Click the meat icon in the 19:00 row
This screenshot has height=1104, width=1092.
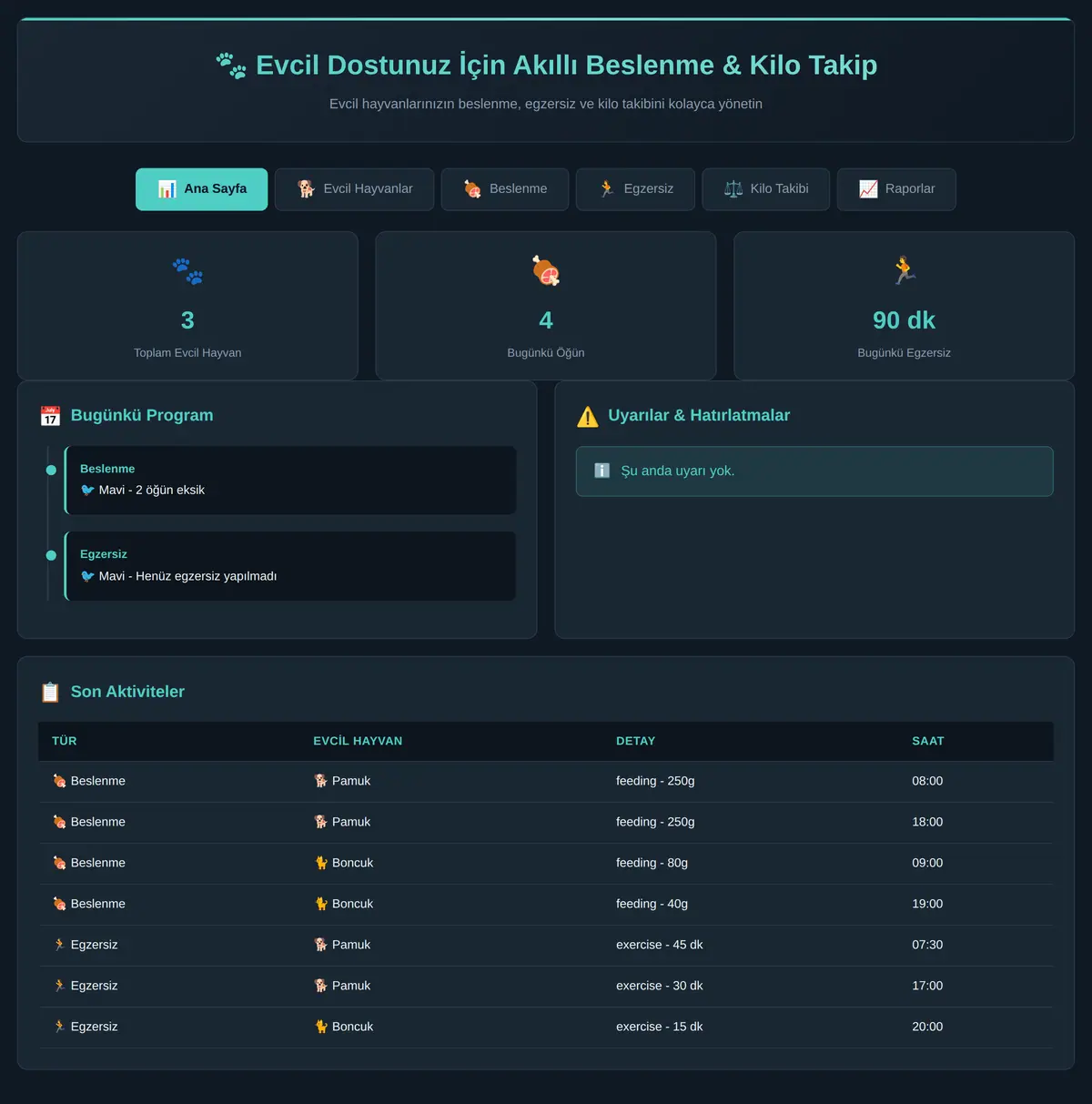[59, 904]
